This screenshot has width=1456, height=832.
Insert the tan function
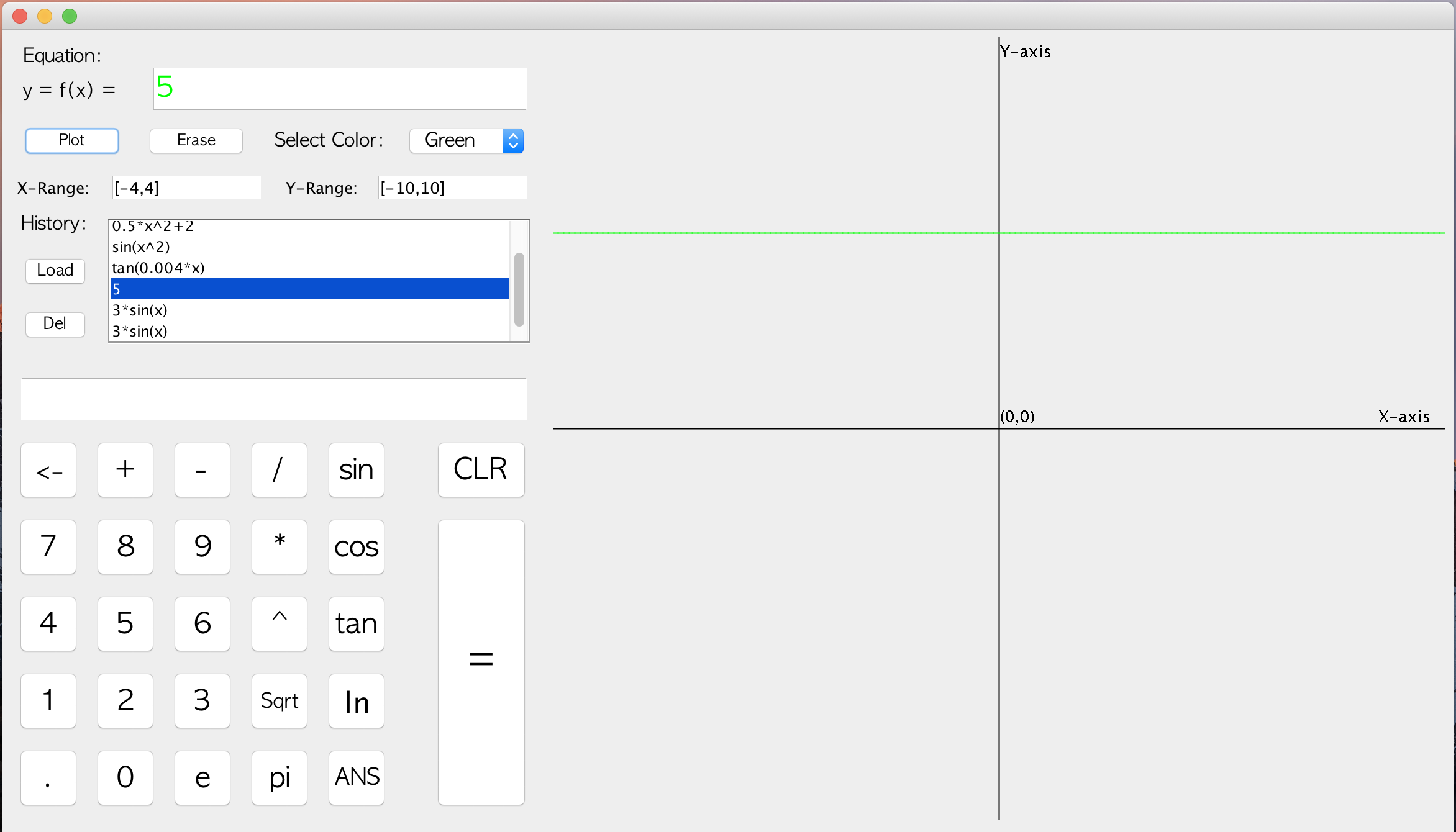pyautogui.click(x=357, y=624)
